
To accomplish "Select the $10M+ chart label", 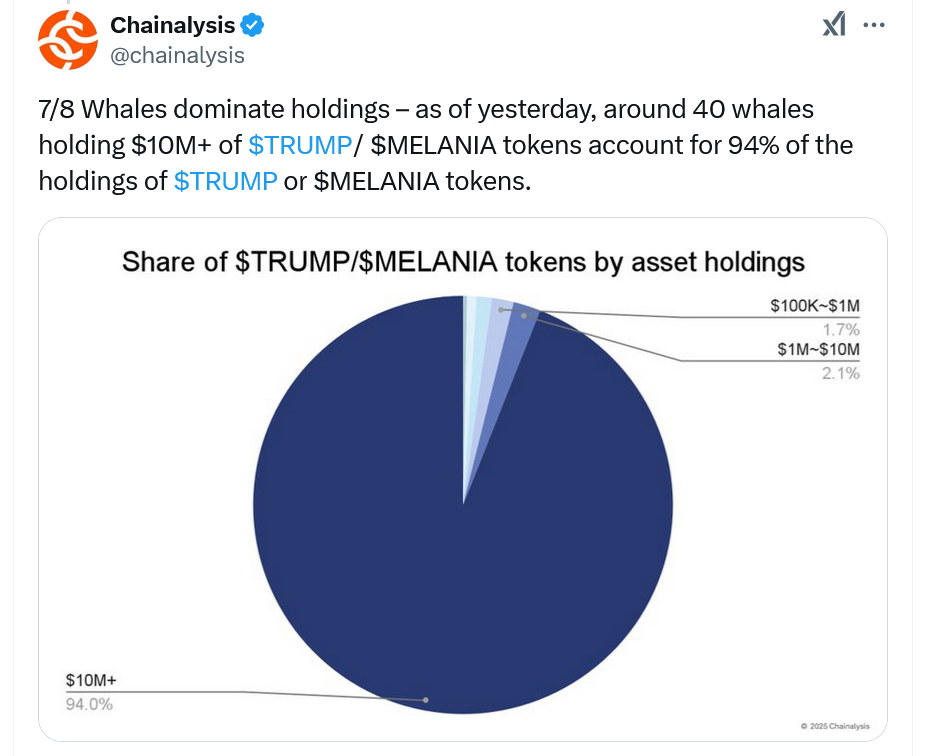I will pyautogui.click(x=91, y=681).
